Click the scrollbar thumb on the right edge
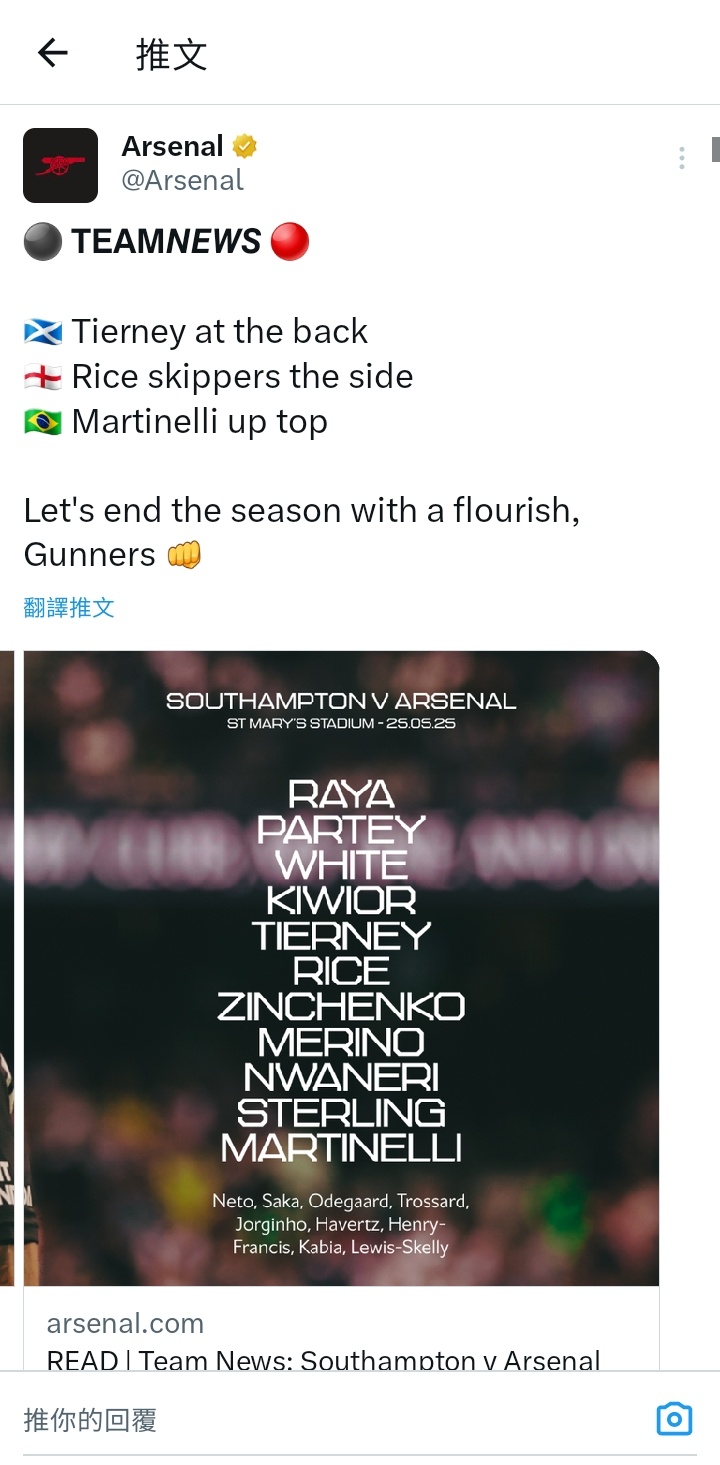Image resolution: width=720 pixels, height=1465 pixels. [716, 149]
